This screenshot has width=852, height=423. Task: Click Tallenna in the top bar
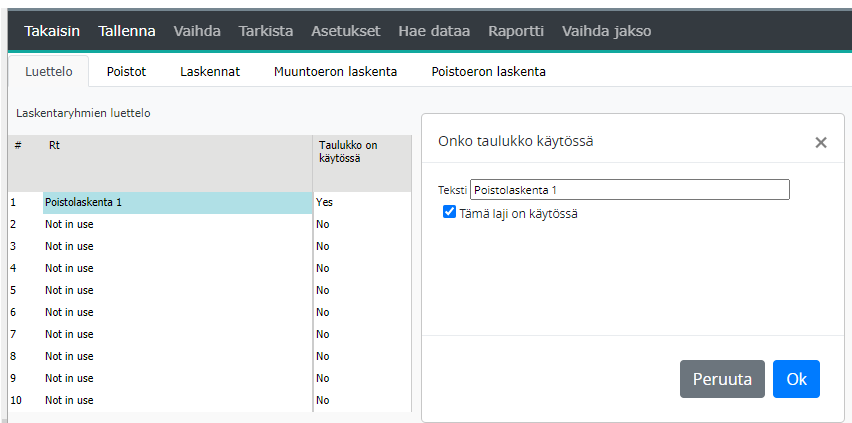(127, 31)
